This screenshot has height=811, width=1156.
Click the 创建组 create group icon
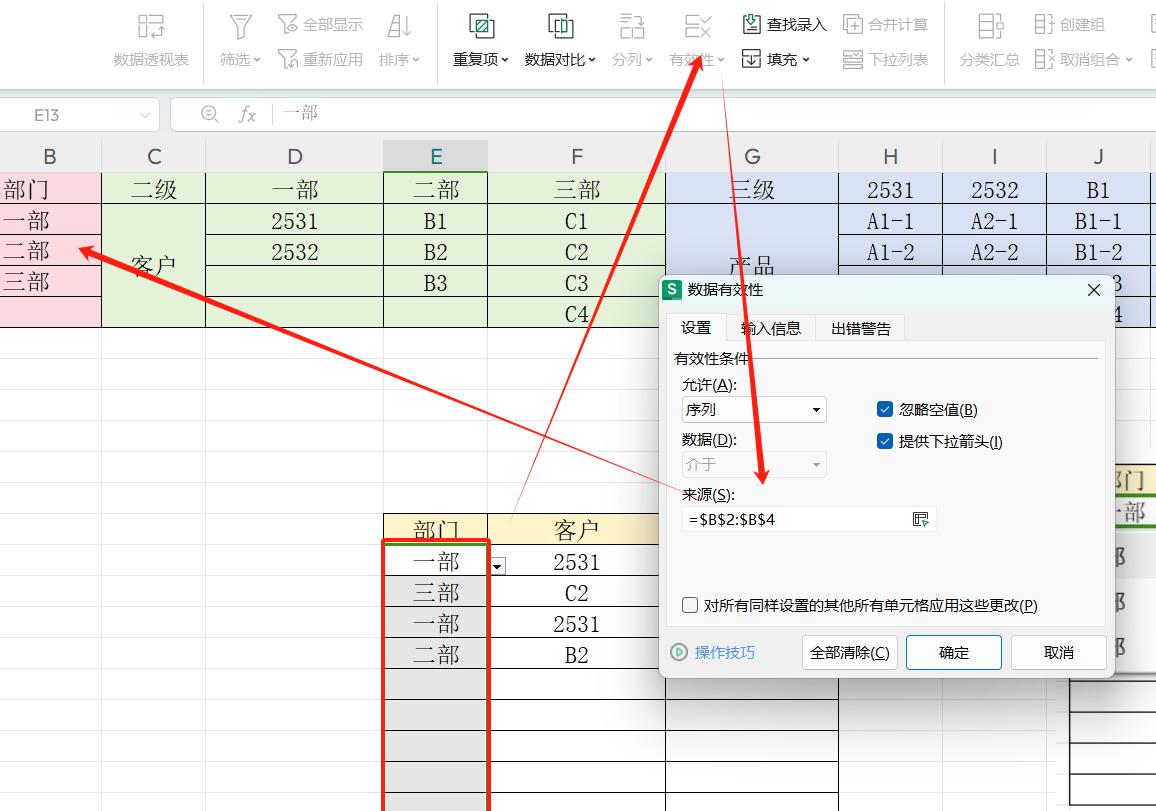pyautogui.click(x=1044, y=24)
